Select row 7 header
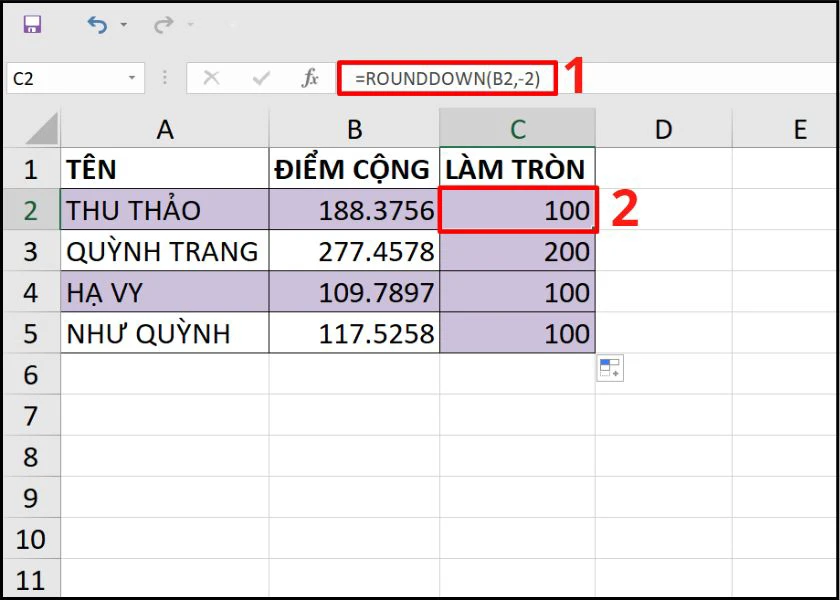This screenshot has width=840, height=600. tap(31, 415)
